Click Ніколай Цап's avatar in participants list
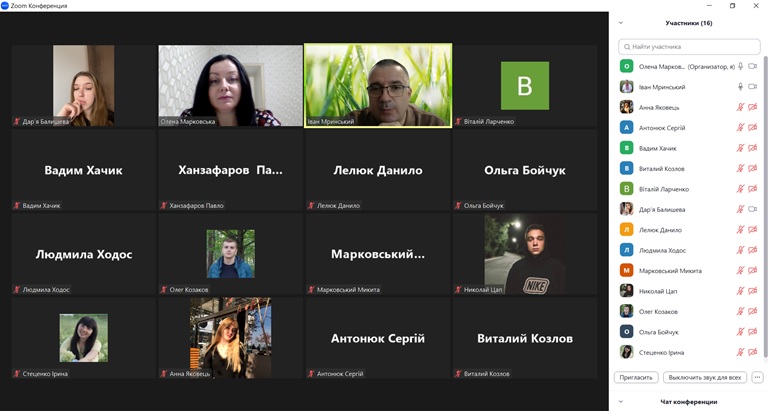 coord(626,291)
